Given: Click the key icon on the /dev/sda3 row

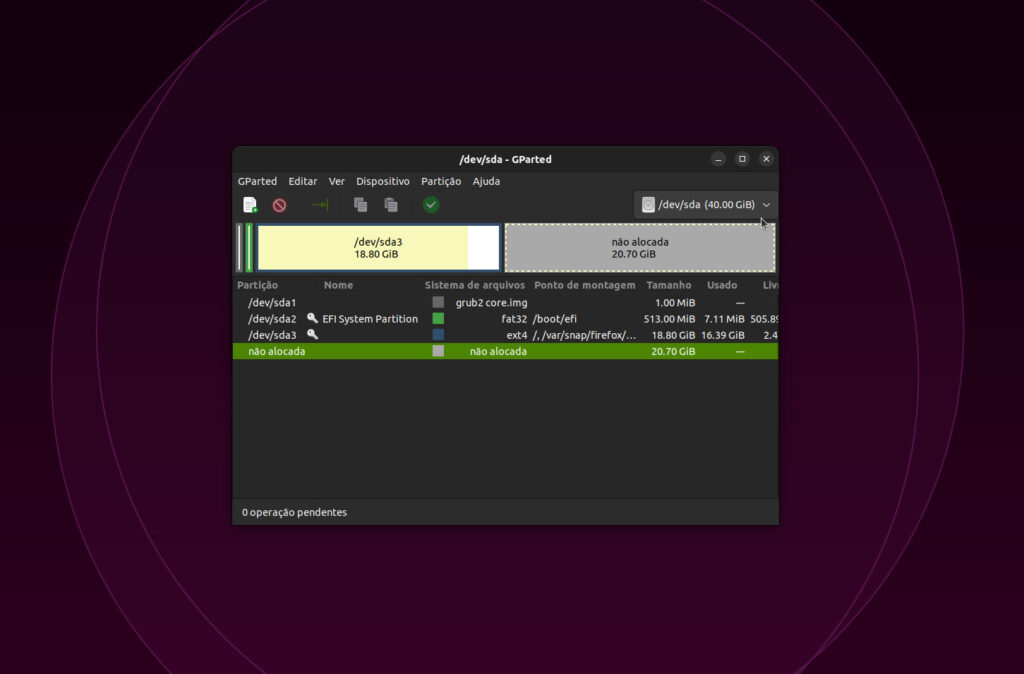Looking at the screenshot, I should (312, 334).
